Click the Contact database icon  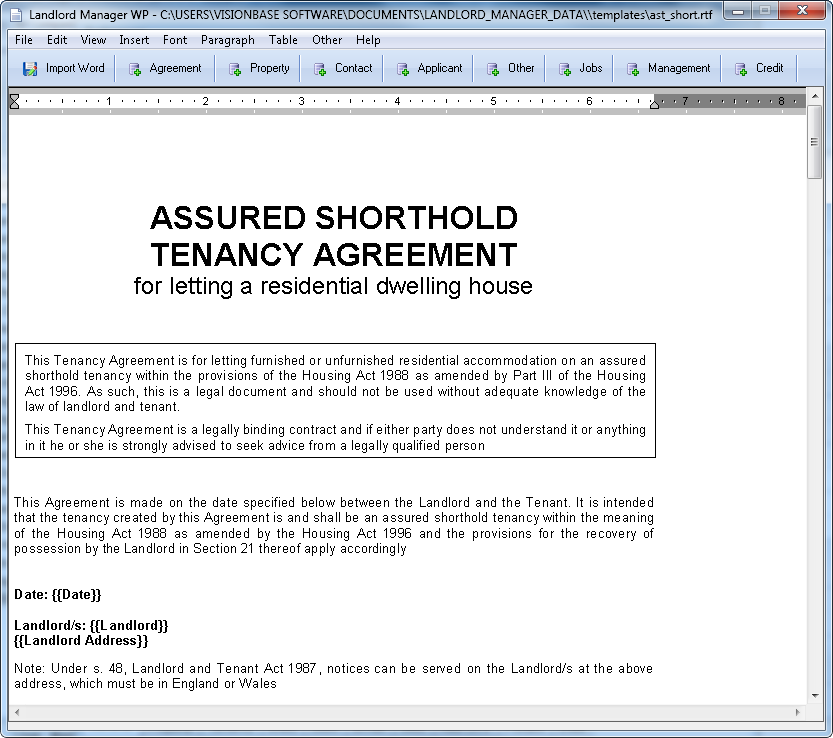click(320, 69)
